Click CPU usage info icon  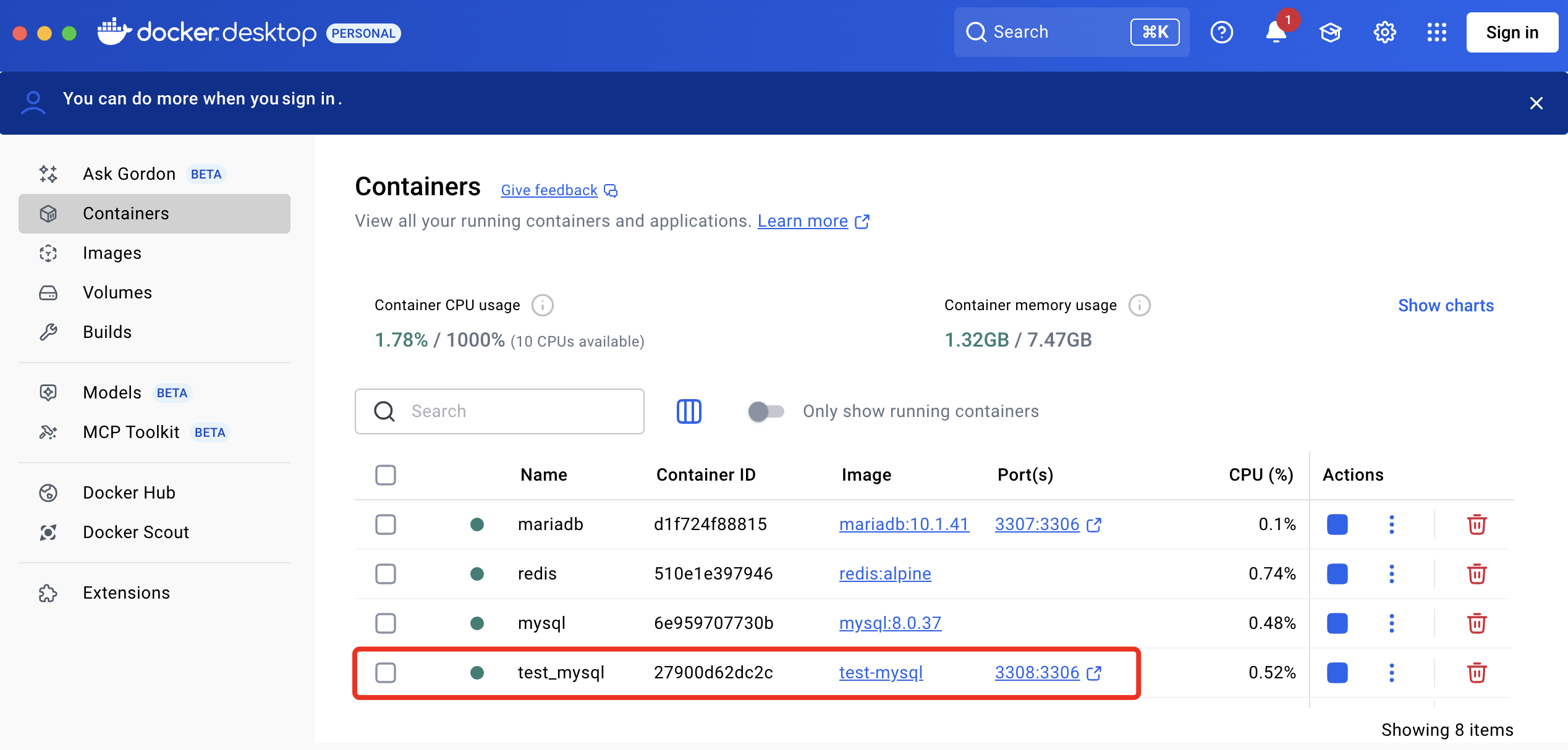click(542, 305)
